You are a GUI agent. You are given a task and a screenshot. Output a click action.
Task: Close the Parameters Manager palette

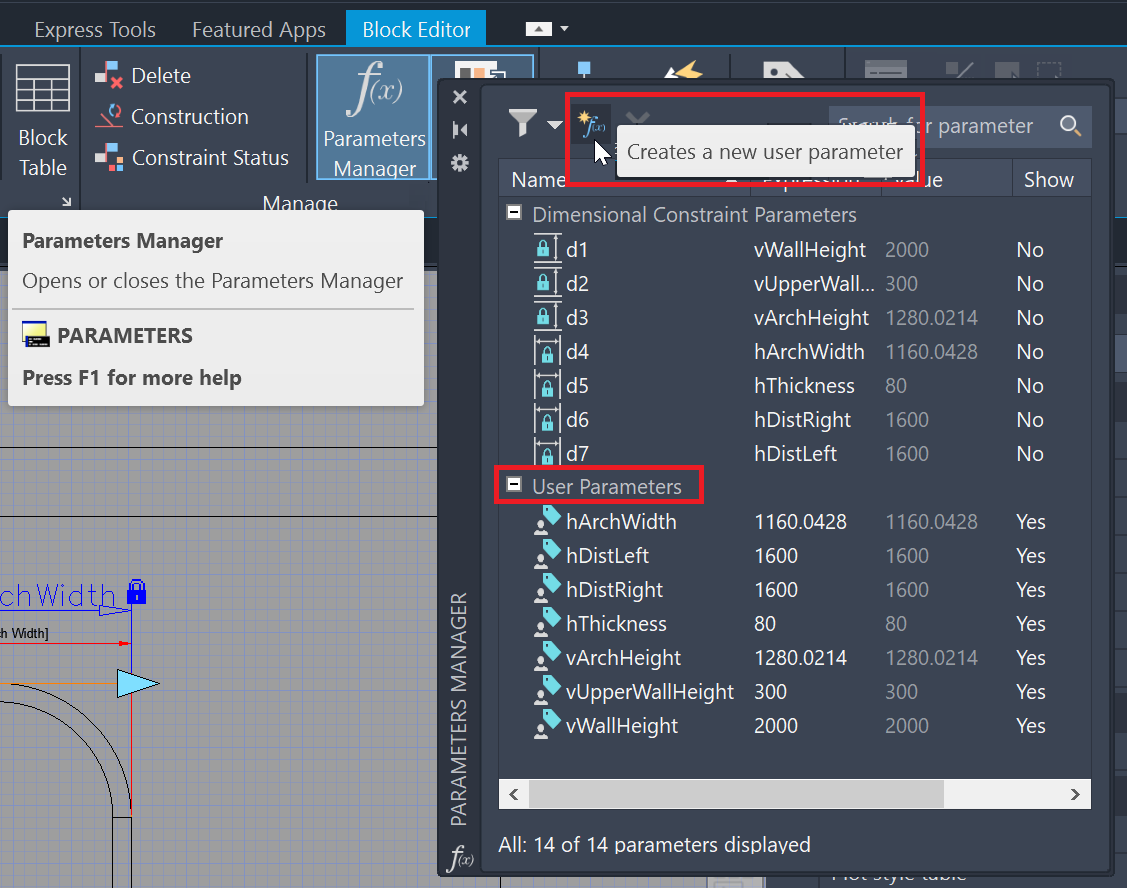[460, 97]
